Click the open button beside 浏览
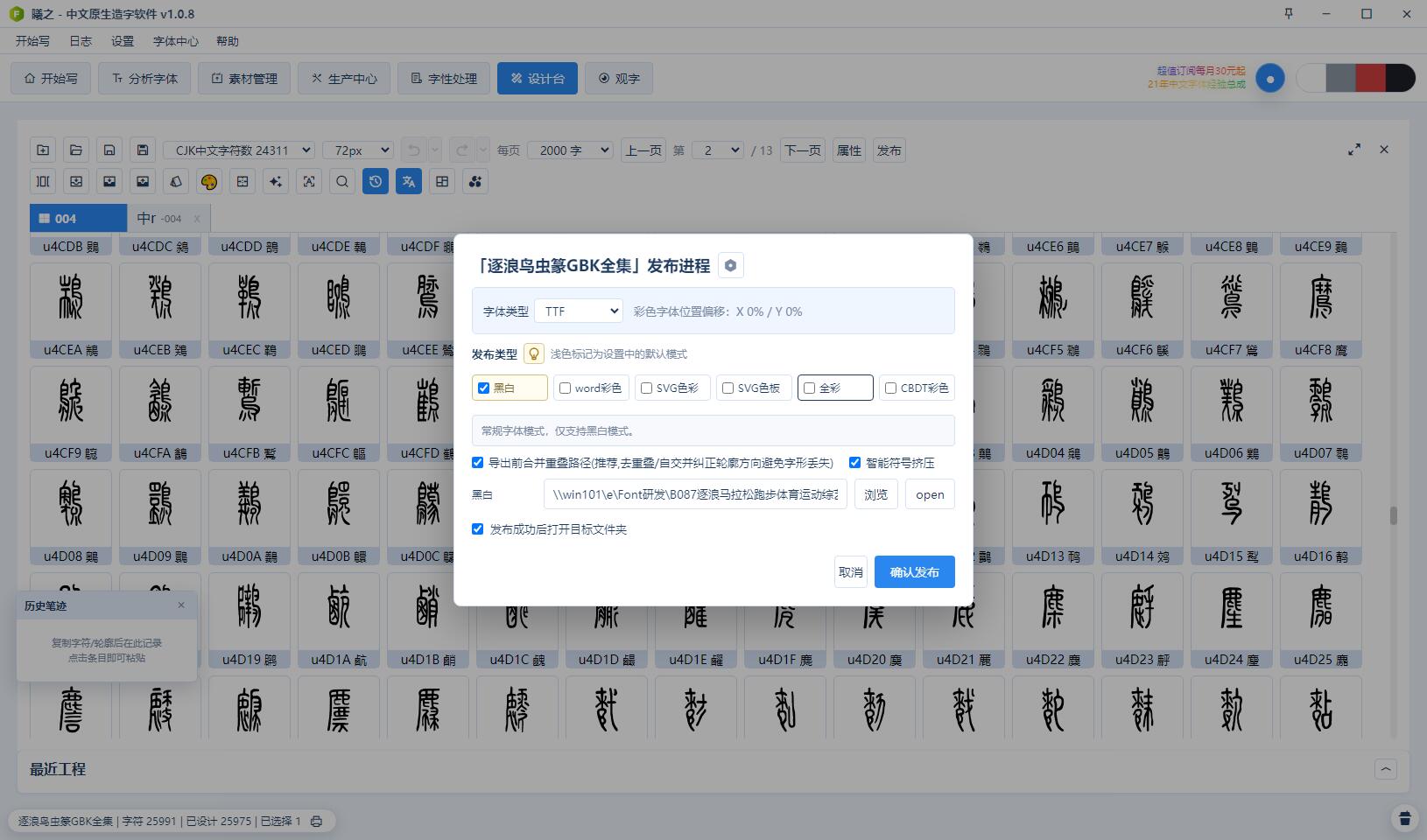Viewport: 1427px width, 840px height. [x=930, y=494]
